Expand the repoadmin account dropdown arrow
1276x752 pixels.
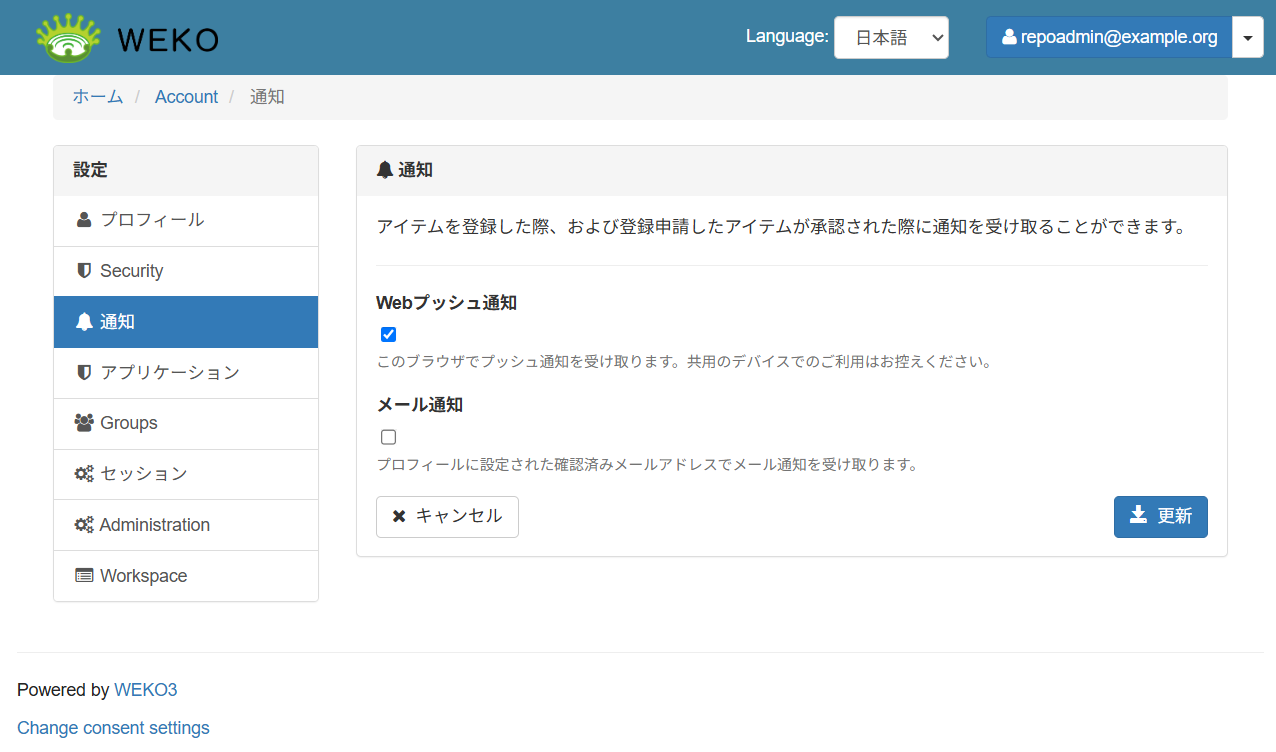click(1247, 36)
